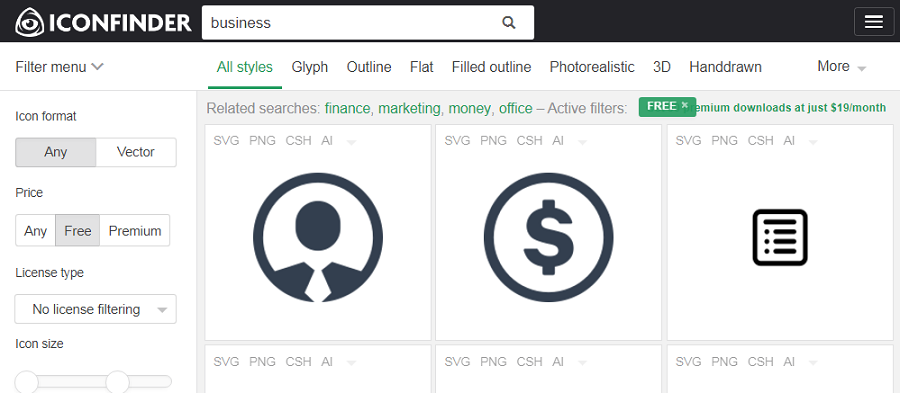Viewport: 900px width, 393px height.
Task: Switch to the Glyph style tab
Action: (309, 67)
